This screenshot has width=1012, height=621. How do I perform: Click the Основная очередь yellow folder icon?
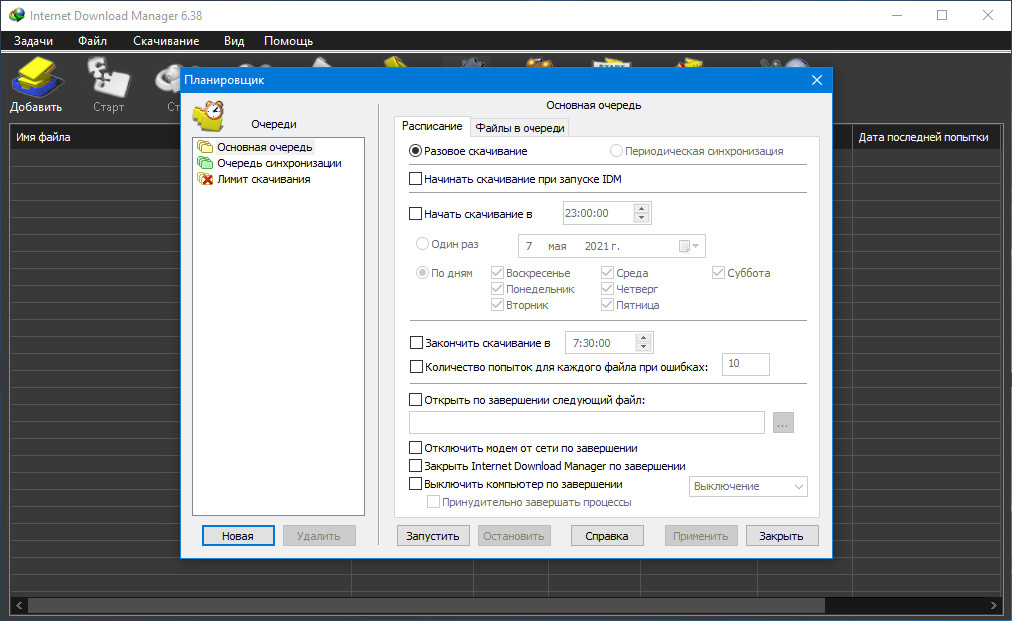205,147
